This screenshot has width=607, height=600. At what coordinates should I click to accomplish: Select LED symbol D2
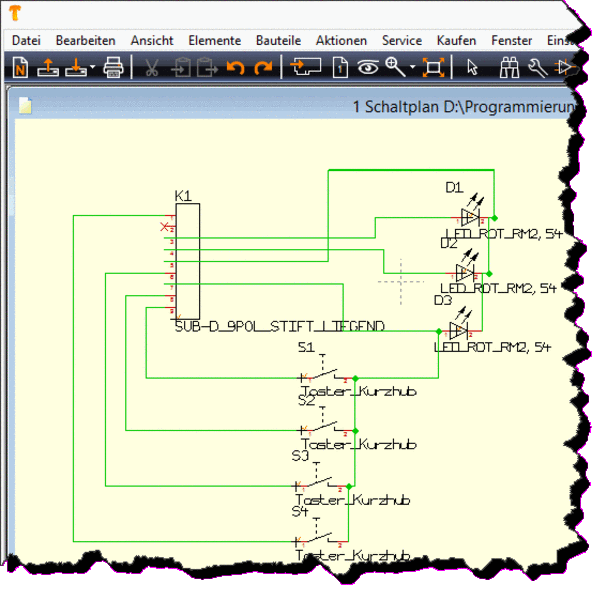(465, 272)
